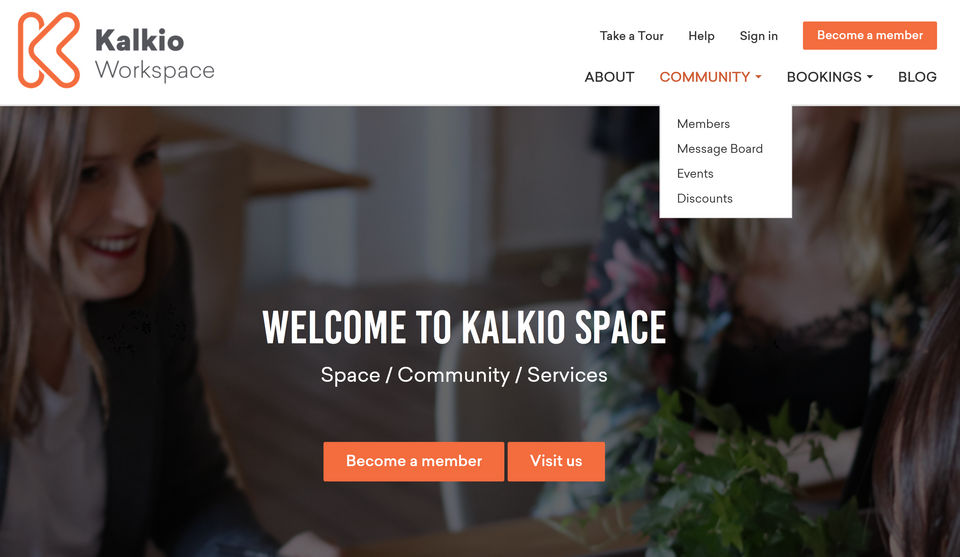Open the ABOUT navigation item
The height and width of the screenshot is (557, 960).
(609, 77)
